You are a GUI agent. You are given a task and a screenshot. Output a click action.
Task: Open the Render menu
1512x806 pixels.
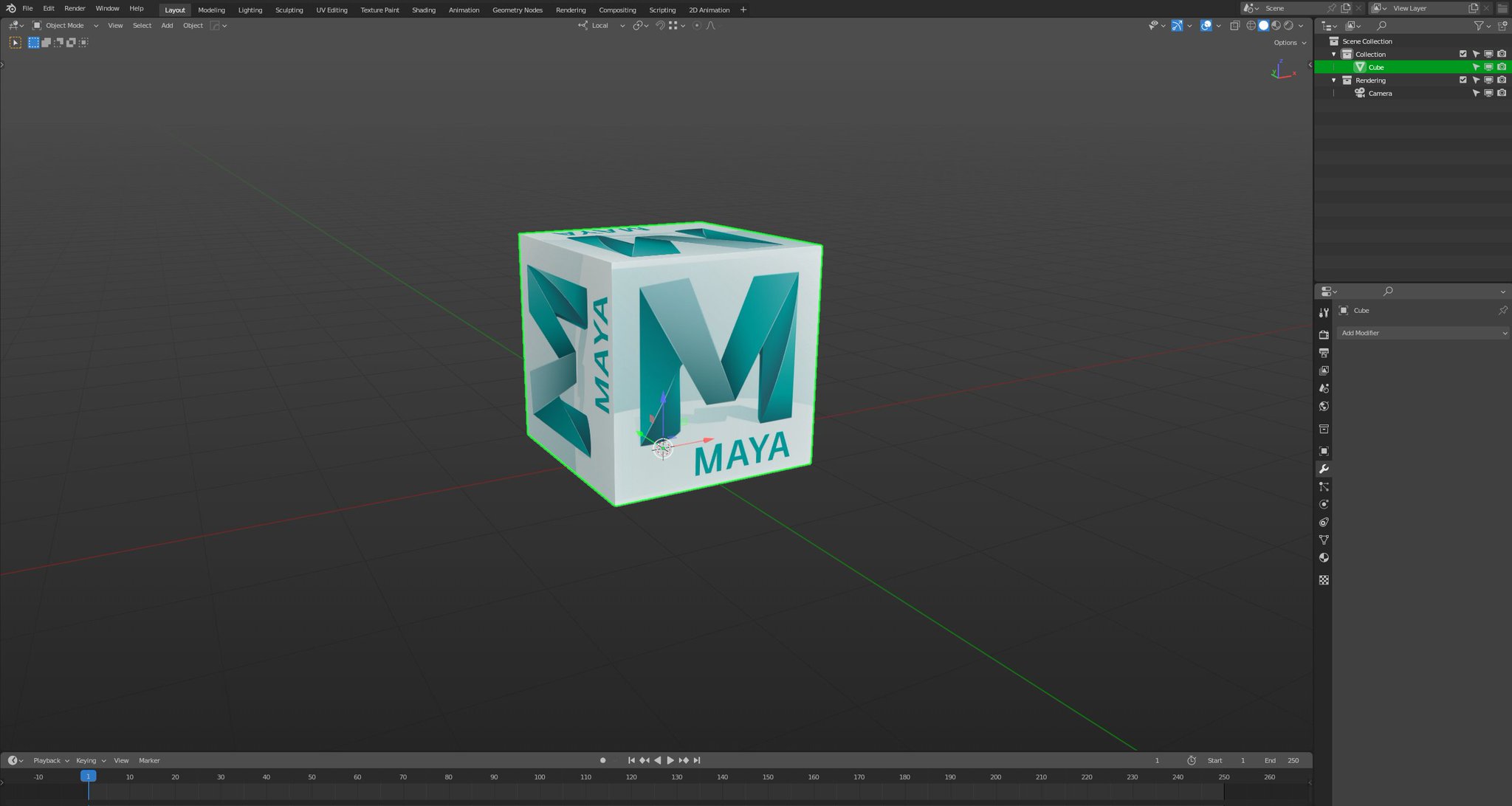(75, 8)
